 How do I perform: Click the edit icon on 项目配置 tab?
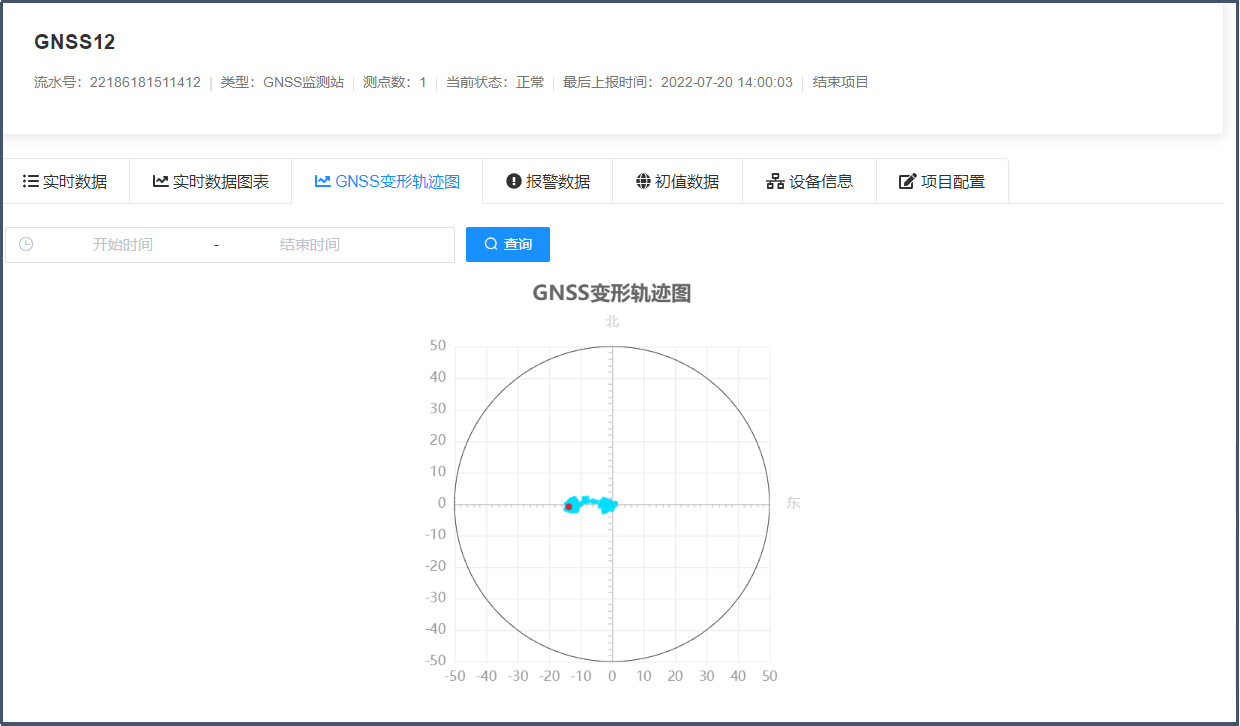point(907,181)
